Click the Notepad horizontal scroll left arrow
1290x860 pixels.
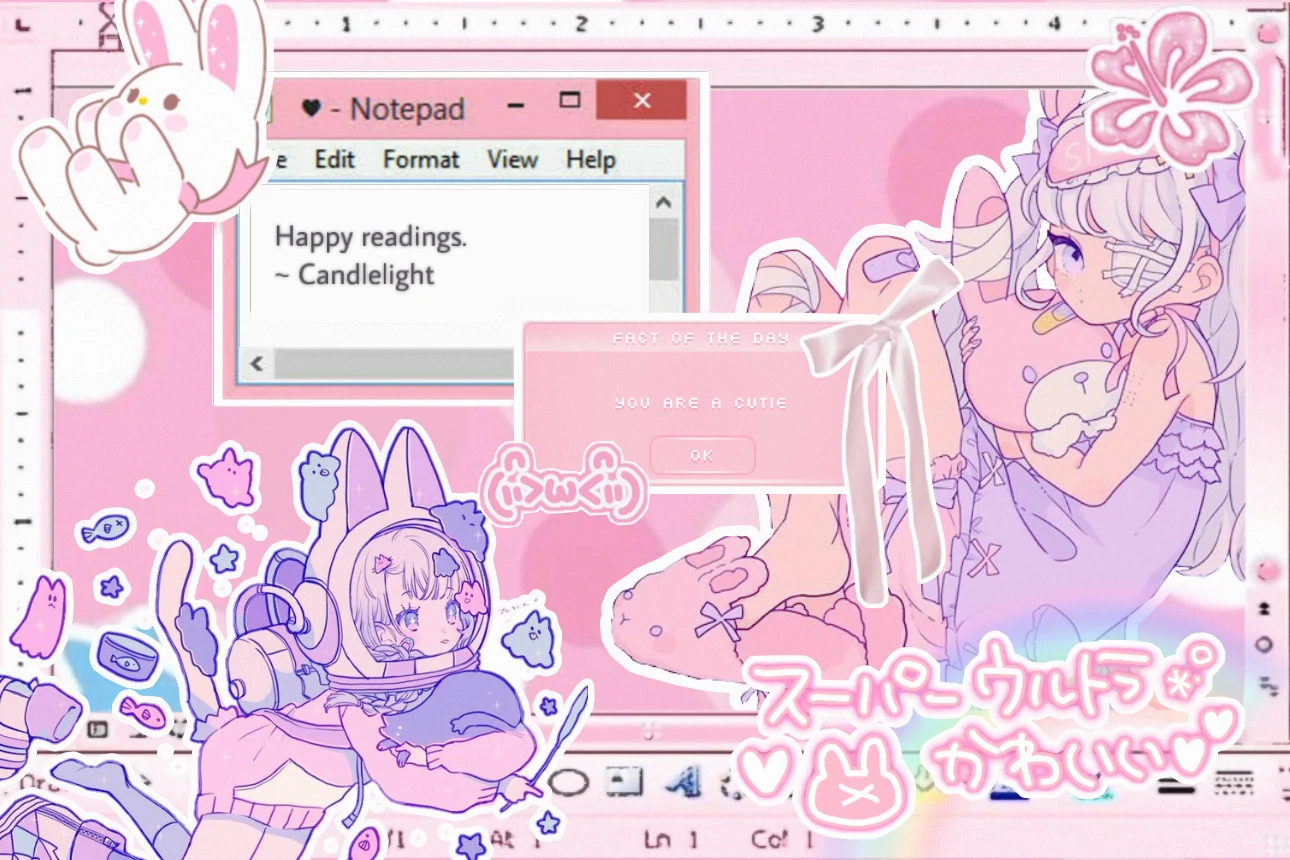click(258, 363)
